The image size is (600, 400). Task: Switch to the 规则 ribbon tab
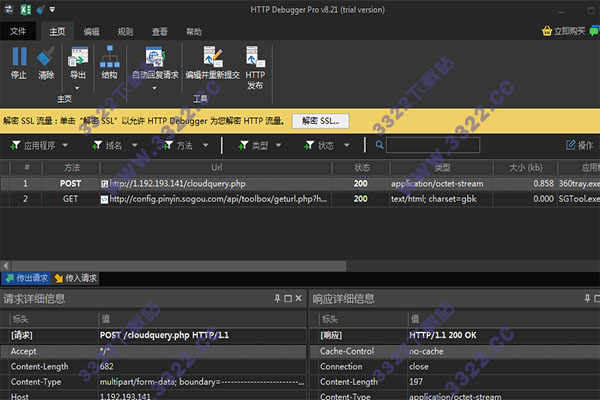126,32
